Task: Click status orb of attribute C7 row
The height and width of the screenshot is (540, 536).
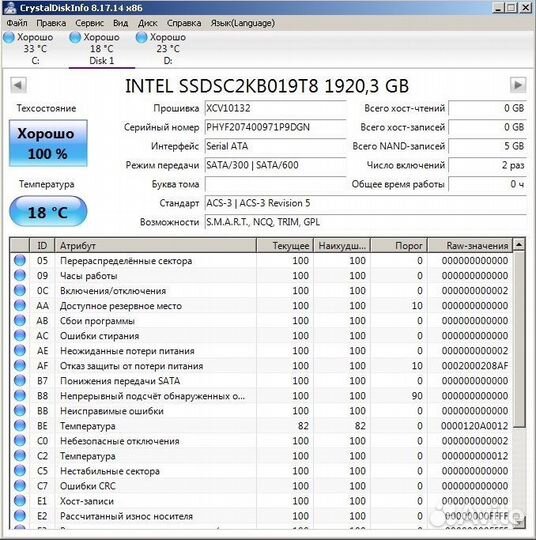Action: [20, 486]
